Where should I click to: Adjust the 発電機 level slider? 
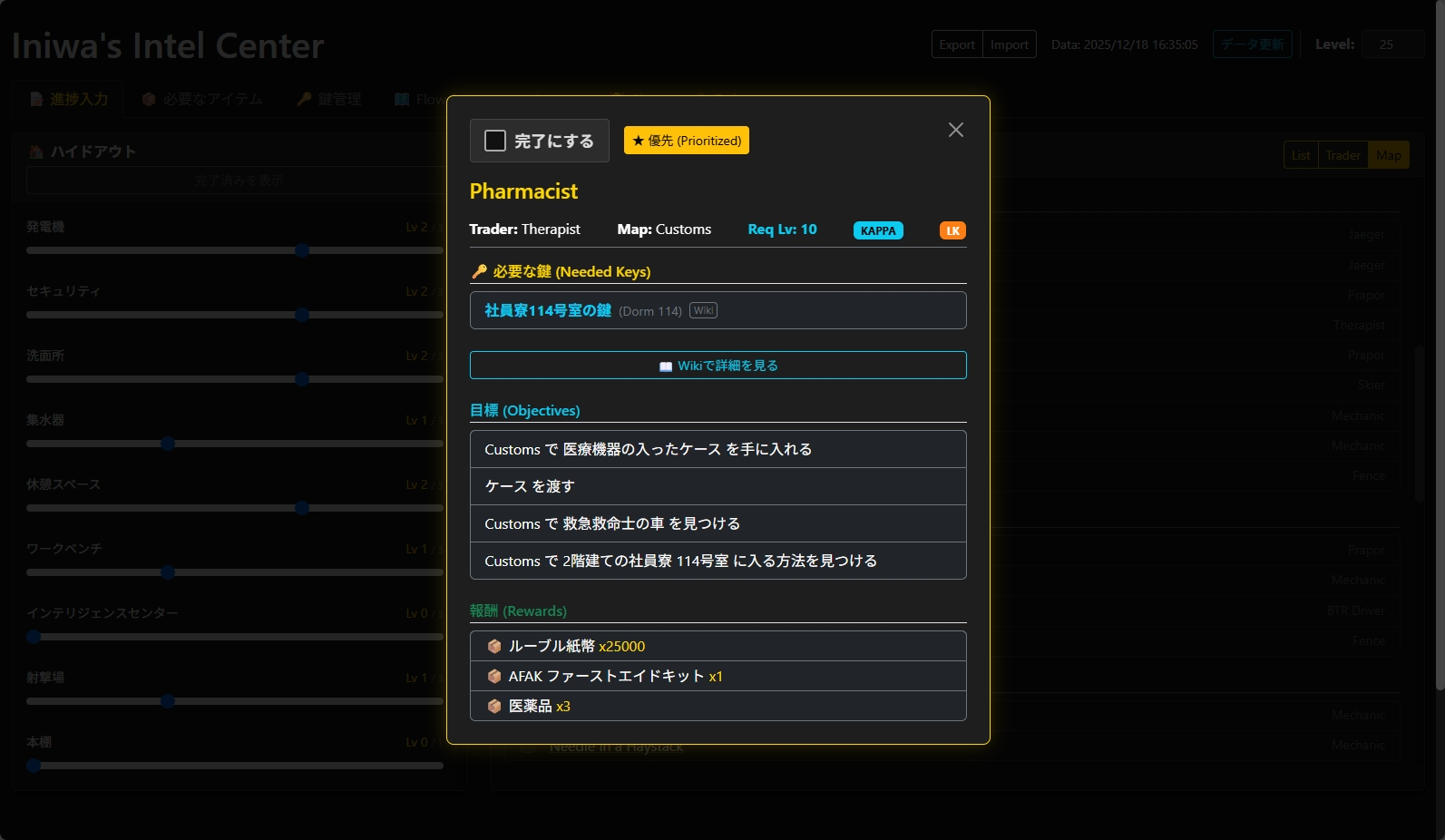click(302, 250)
